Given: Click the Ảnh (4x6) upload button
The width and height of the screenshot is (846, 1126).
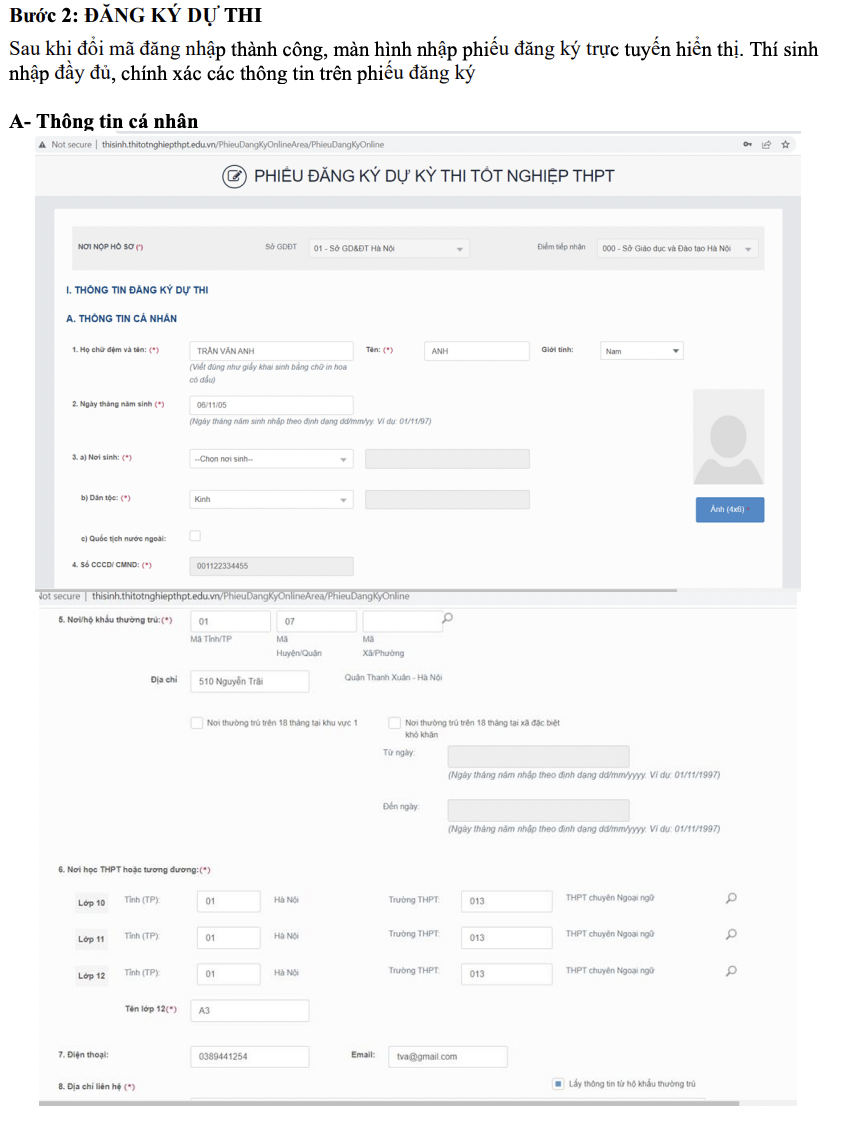Looking at the screenshot, I should pyautogui.click(x=730, y=510).
